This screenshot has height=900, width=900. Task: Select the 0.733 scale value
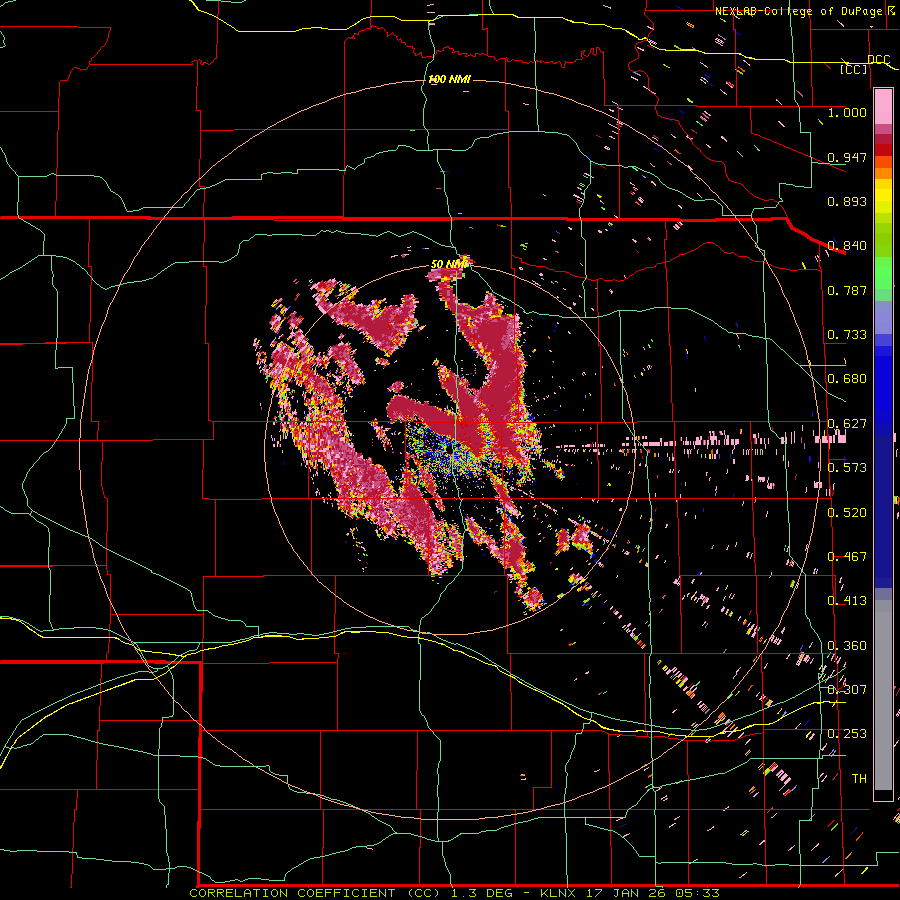click(x=847, y=335)
